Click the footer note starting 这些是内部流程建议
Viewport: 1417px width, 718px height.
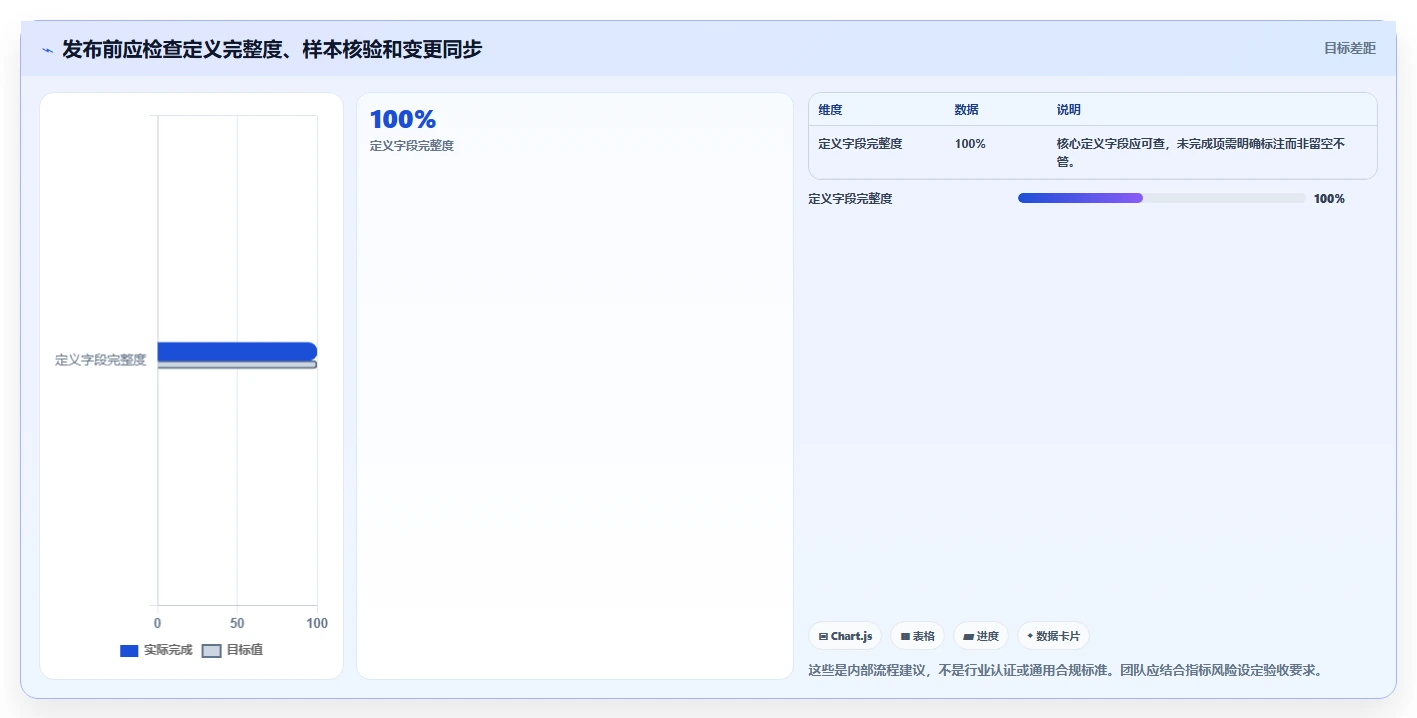pos(1067,670)
